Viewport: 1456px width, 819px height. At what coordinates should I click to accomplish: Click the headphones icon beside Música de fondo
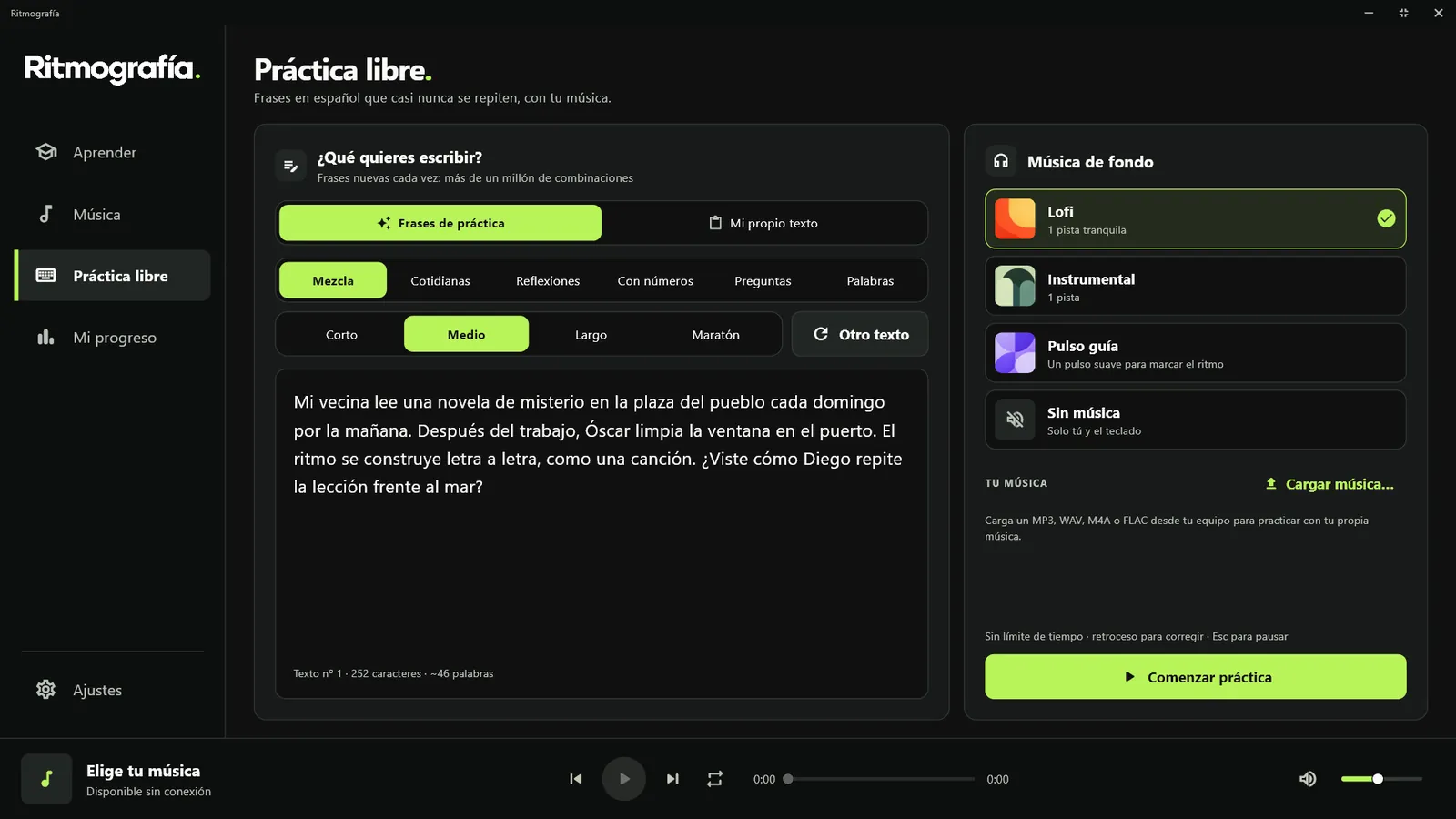coord(1001,161)
